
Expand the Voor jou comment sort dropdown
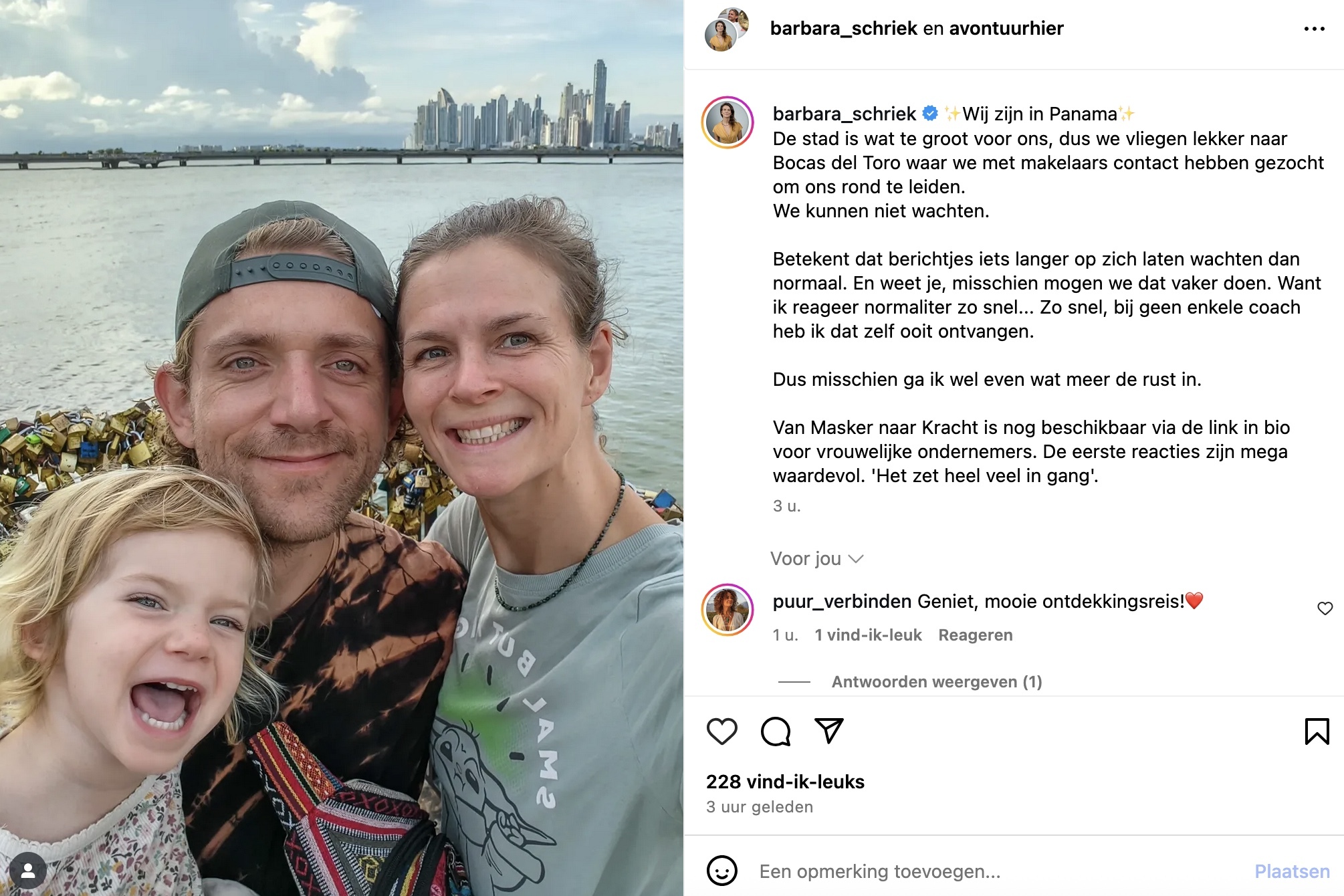817,558
